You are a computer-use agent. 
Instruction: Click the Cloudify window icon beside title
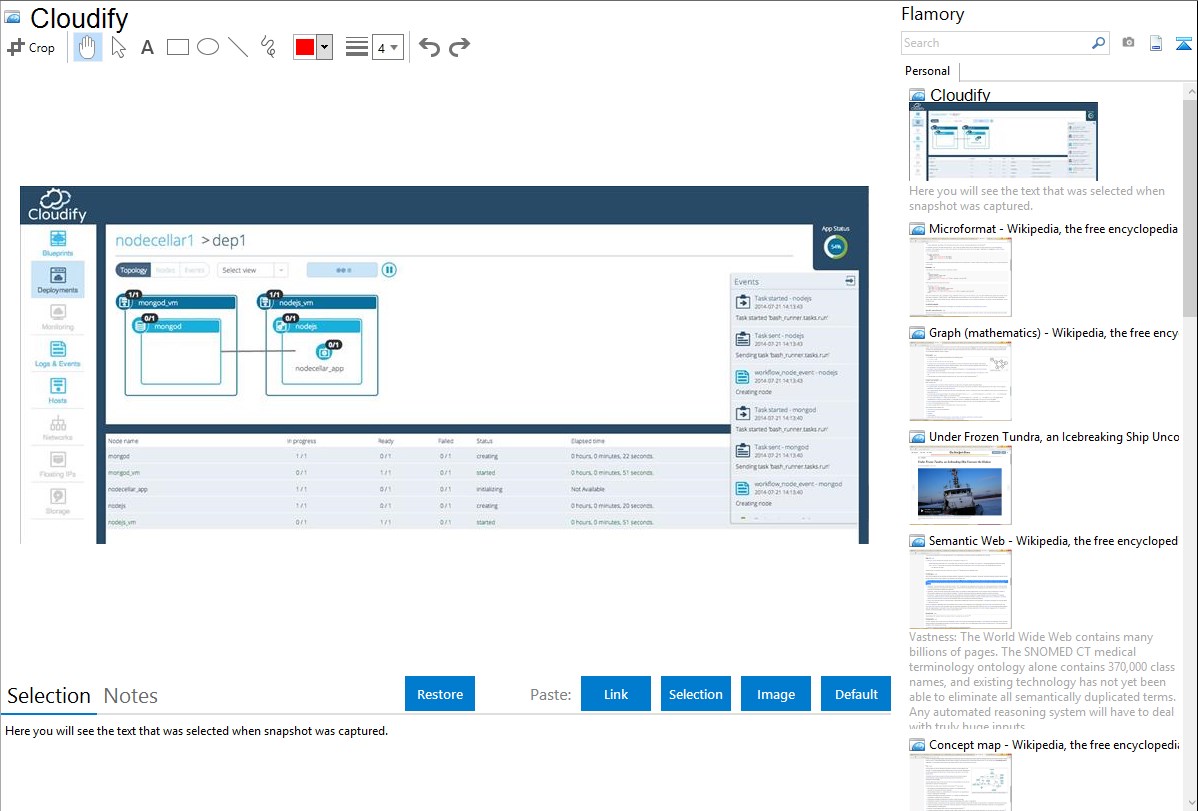[12, 17]
